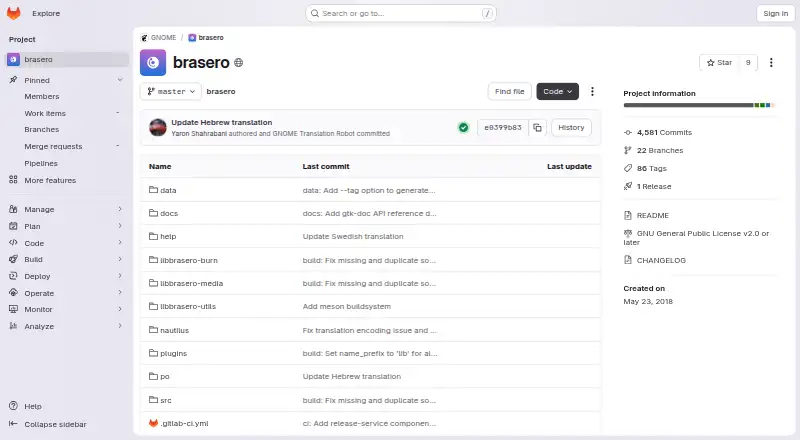This screenshot has height=440, width=800.
Task: Open the Update Hebrew translation commit title
Action: pyautogui.click(x=221, y=123)
